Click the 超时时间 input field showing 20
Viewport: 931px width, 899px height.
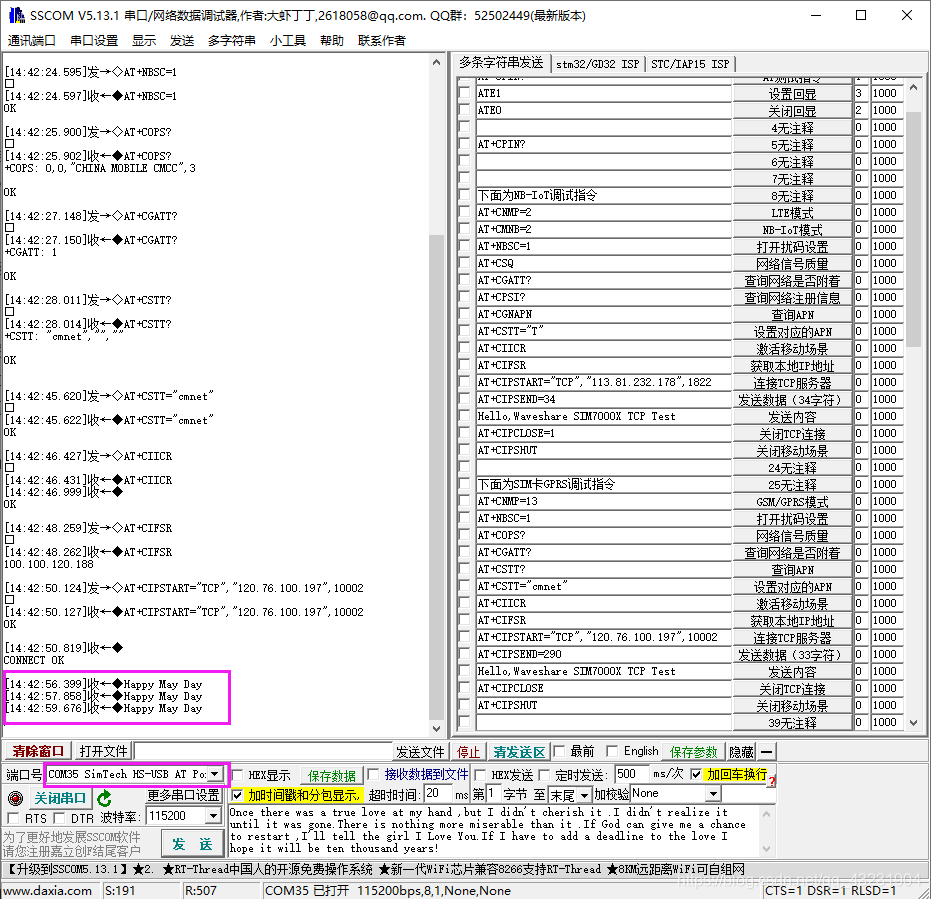[x=438, y=794]
